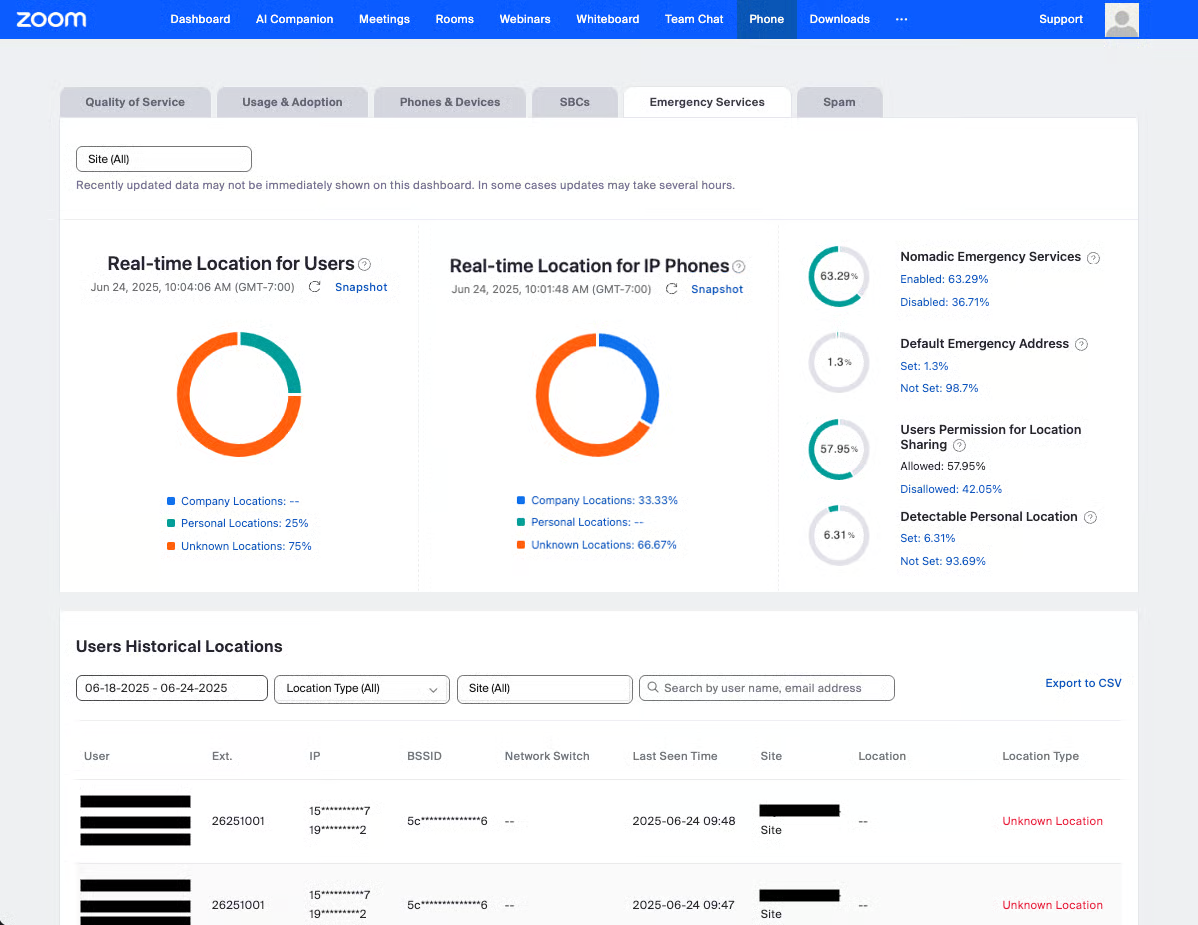Expand the Location Type (All) dropdown
This screenshot has width=1198, height=925.
[x=361, y=688]
